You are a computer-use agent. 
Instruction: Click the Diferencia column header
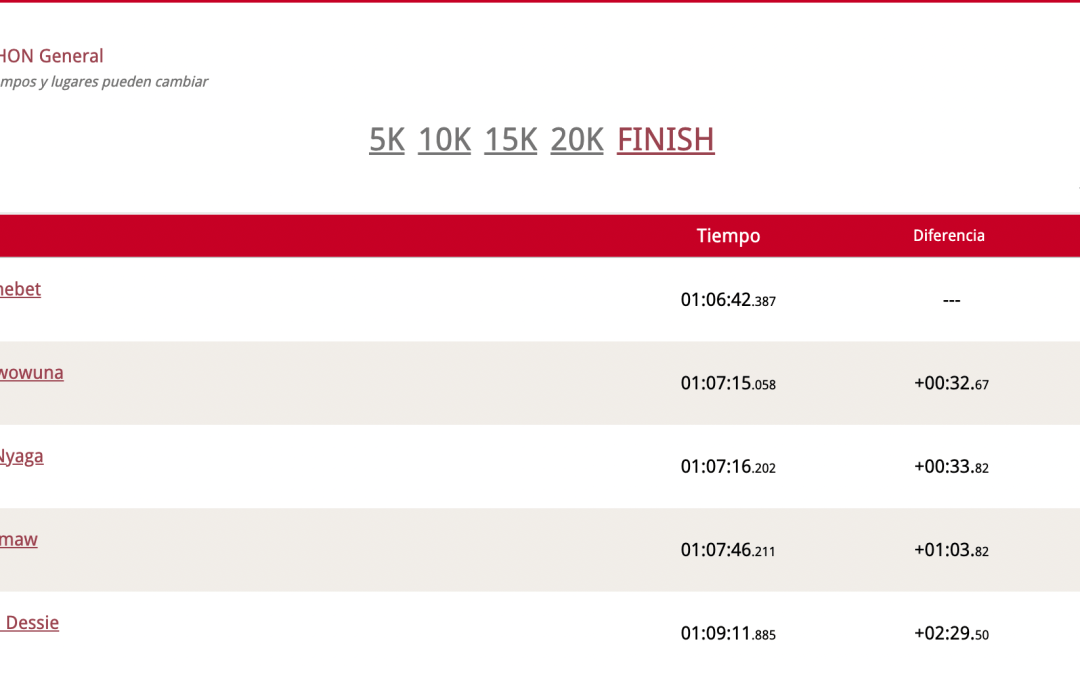pyautogui.click(x=948, y=236)
